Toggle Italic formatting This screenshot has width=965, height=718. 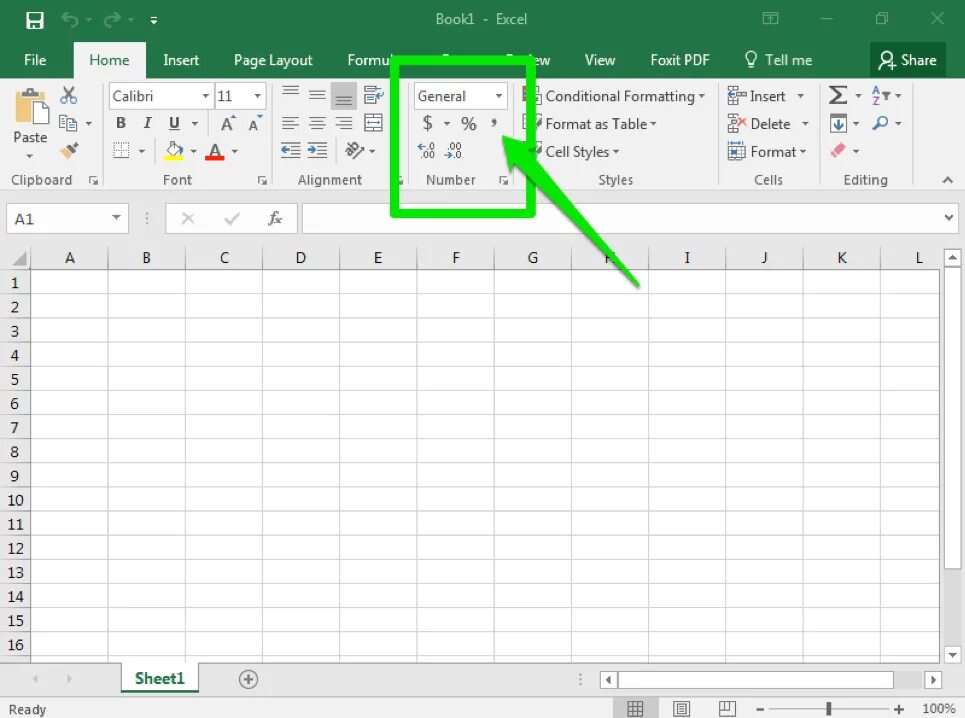click(147, 123)
